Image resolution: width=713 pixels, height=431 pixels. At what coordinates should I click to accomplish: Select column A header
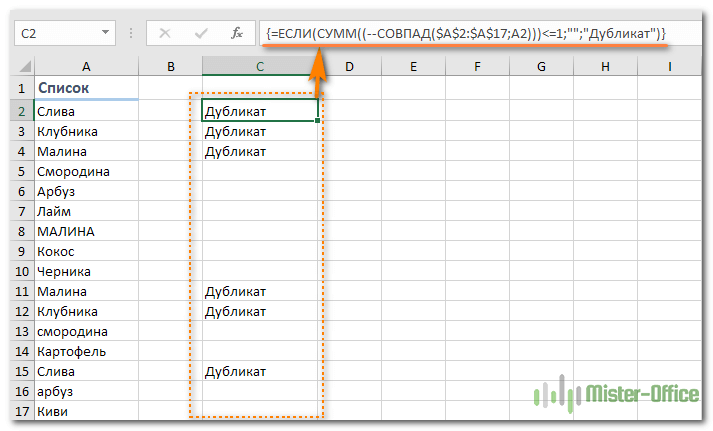click(x=86, y=66)
